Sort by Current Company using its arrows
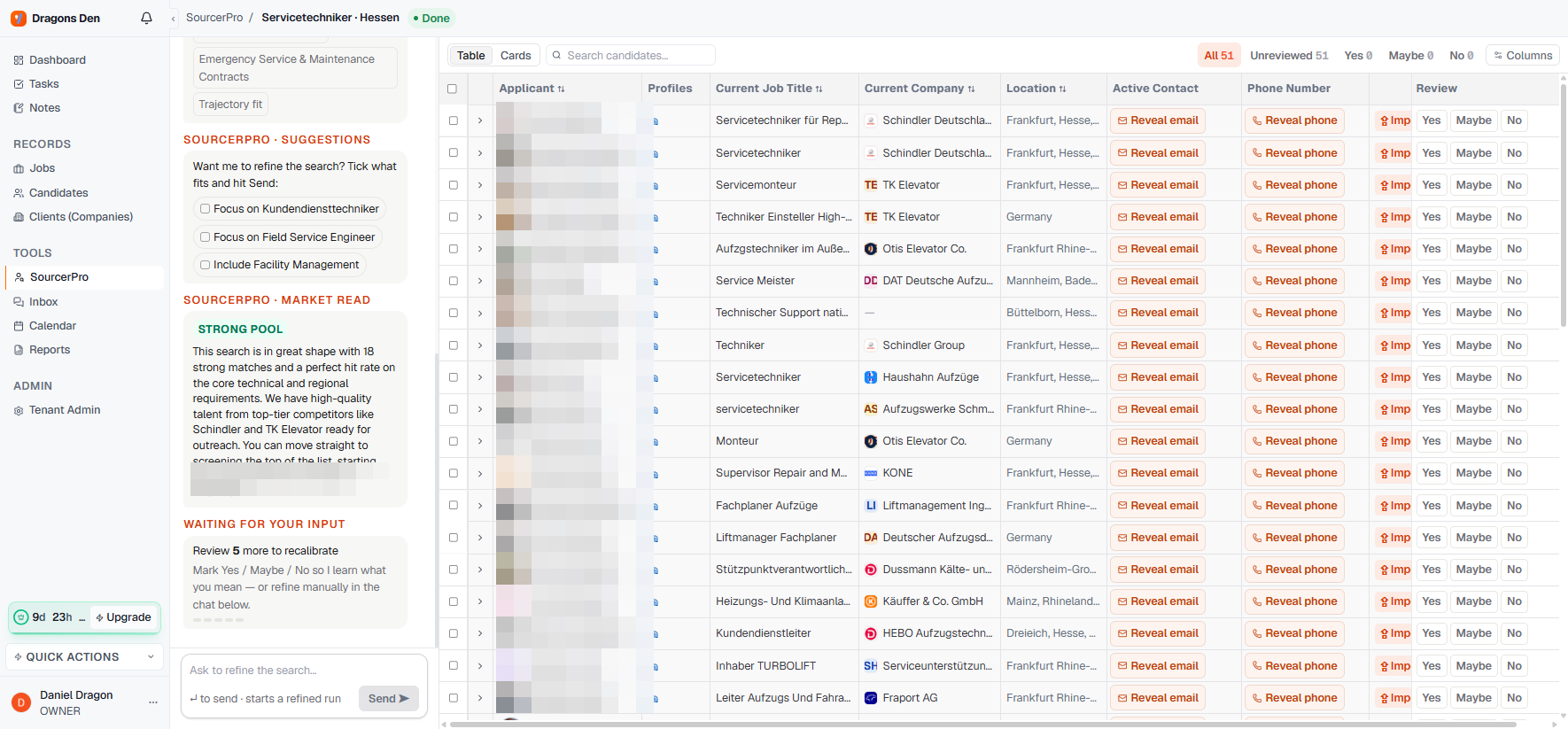The height and width of the screenshot is (729, 1568). pyautogui.click(x=971, y=89)
